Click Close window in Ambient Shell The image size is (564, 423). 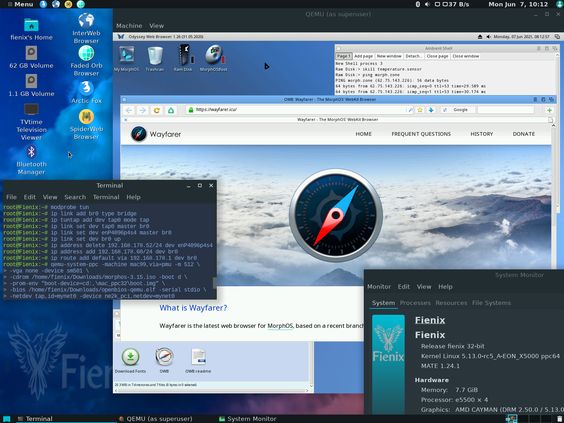[465, 56]
